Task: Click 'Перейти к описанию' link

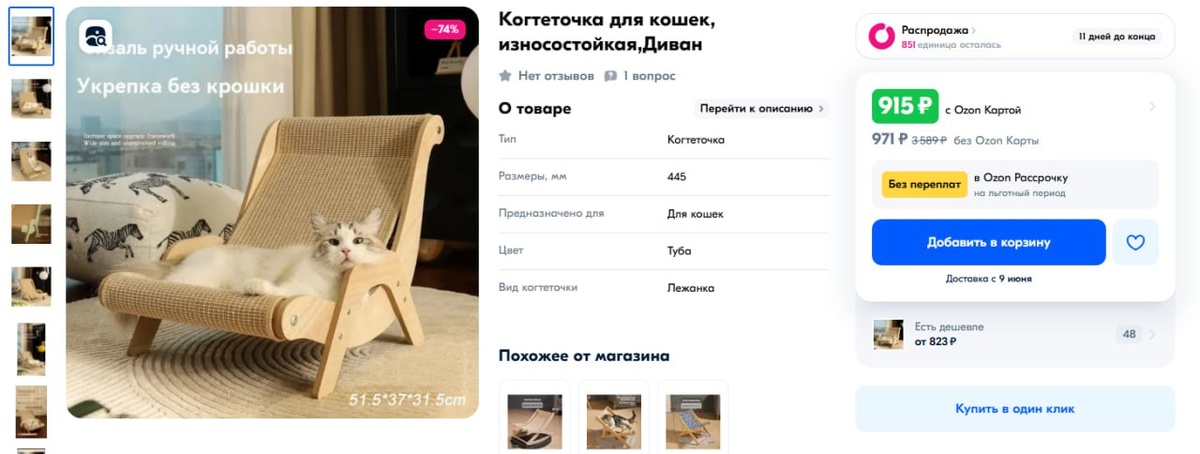Action: point(762,108)
